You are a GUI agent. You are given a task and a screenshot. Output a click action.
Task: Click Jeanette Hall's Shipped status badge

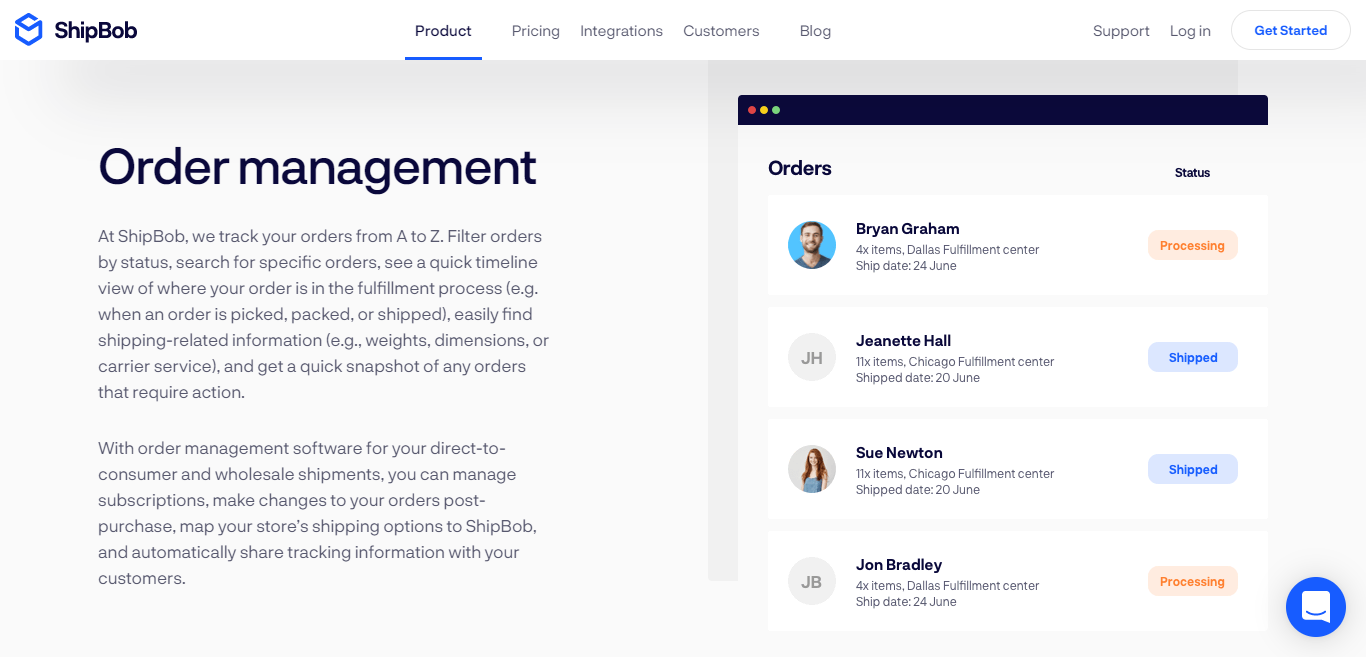[1193, 357]
